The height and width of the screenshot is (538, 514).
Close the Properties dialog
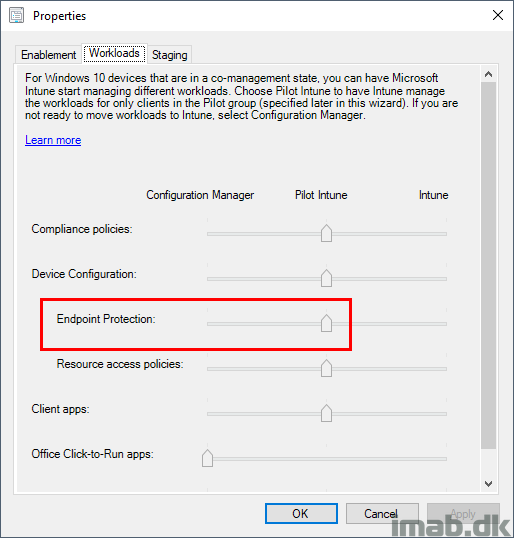[498, 15]
